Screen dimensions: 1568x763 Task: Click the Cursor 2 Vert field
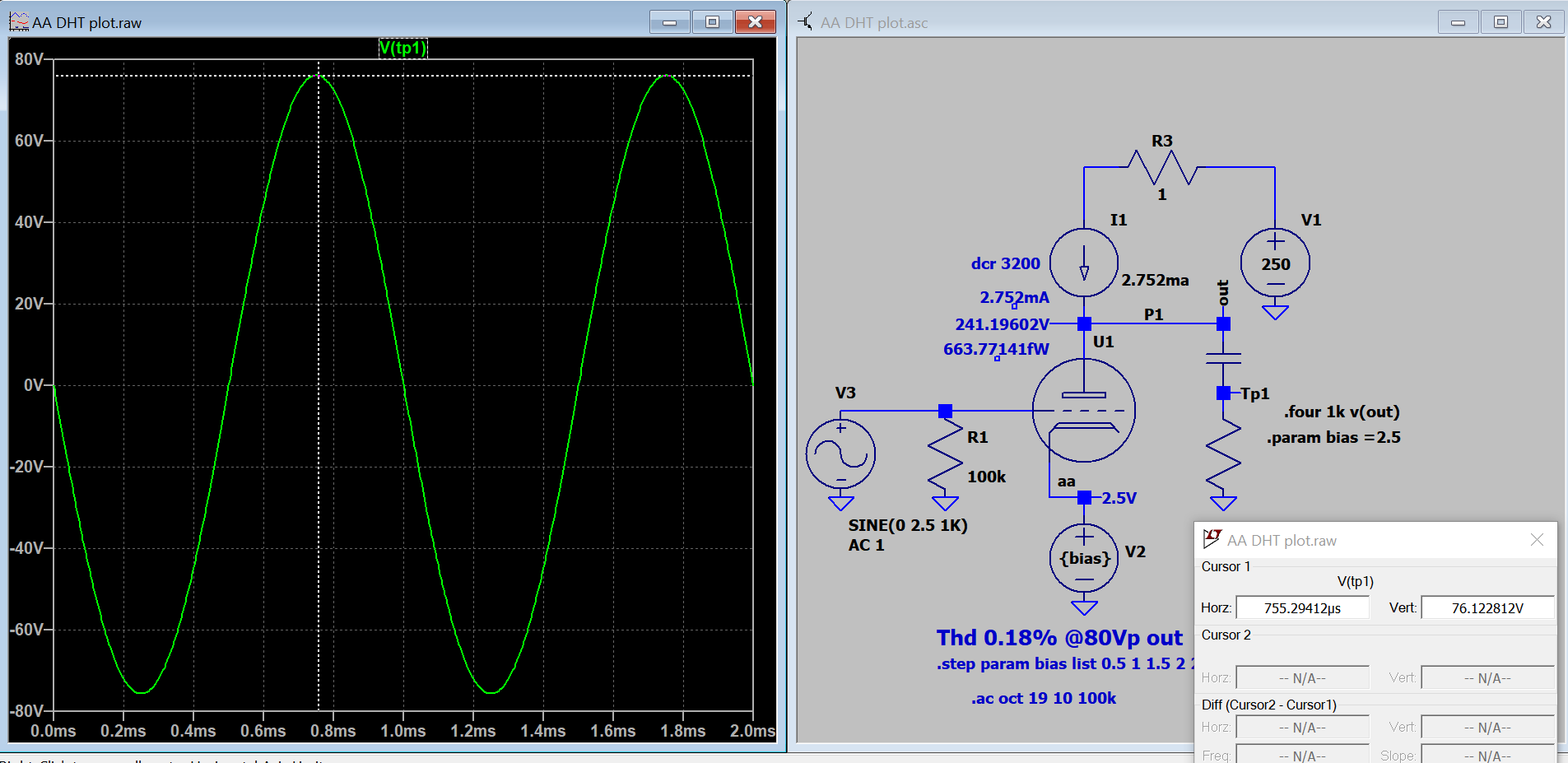click(1487, 677)
